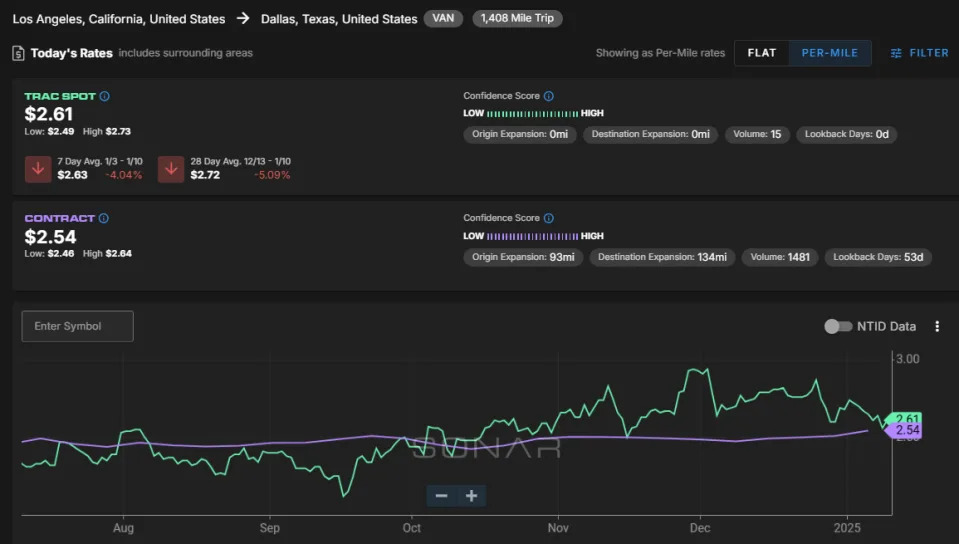Click TRAC spot High $2.73 value
The height and width of the screenshot is (544, 959).
coord(118,132)
